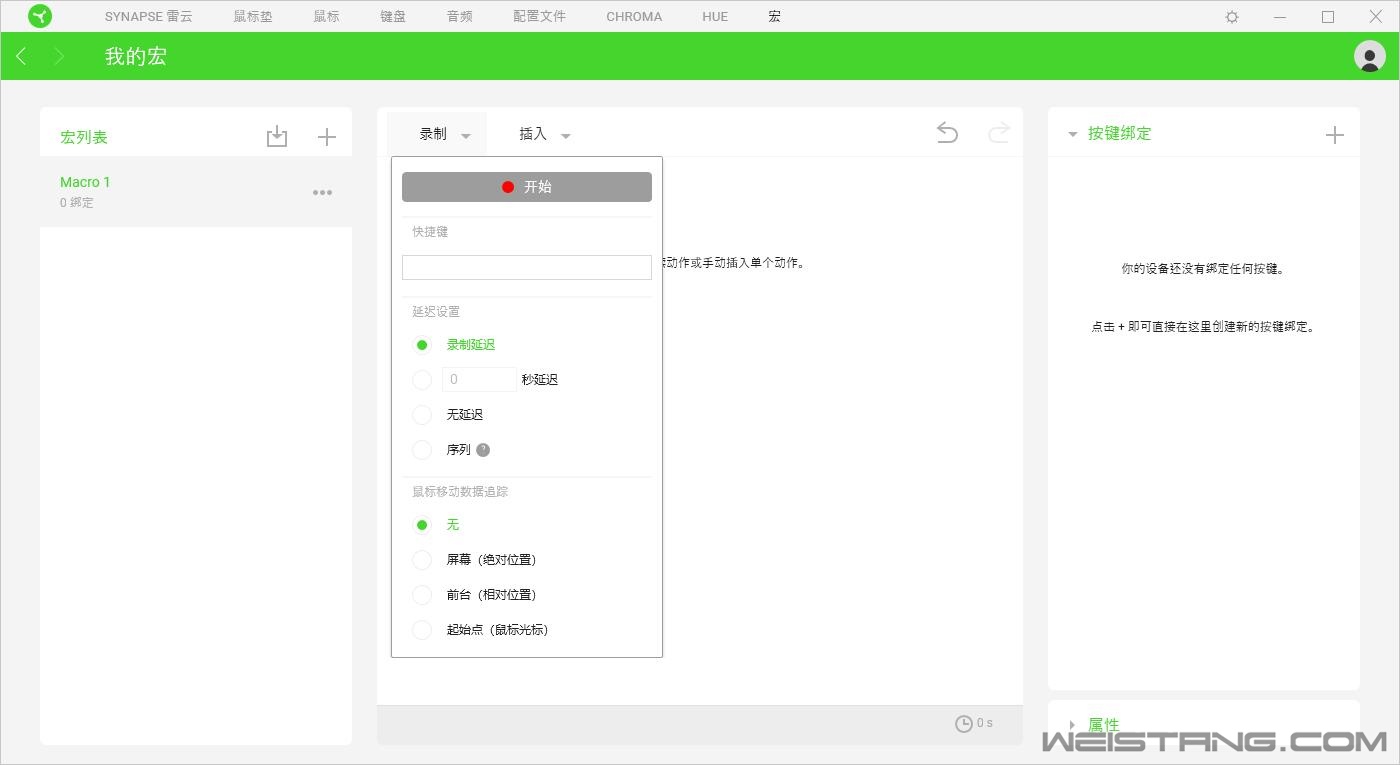Screen dimensions: 1400x765
Task: Open user account avatar
Action: [x=1369, y=56]
